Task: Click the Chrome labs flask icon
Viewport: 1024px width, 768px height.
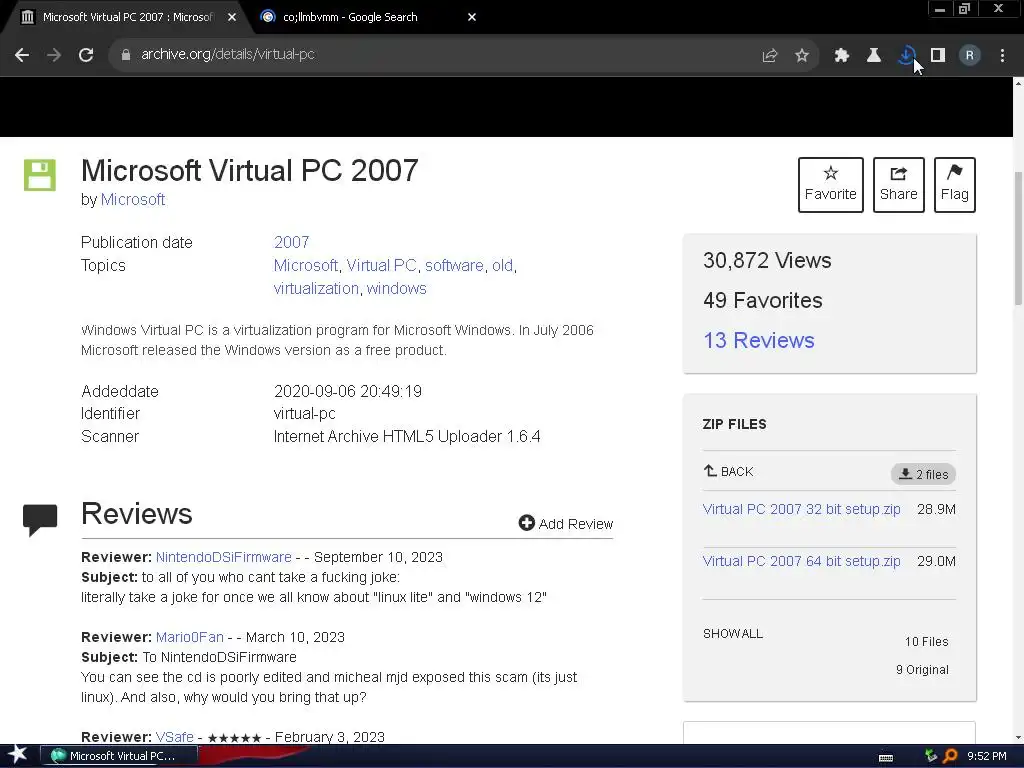Action: pos(874,56)
